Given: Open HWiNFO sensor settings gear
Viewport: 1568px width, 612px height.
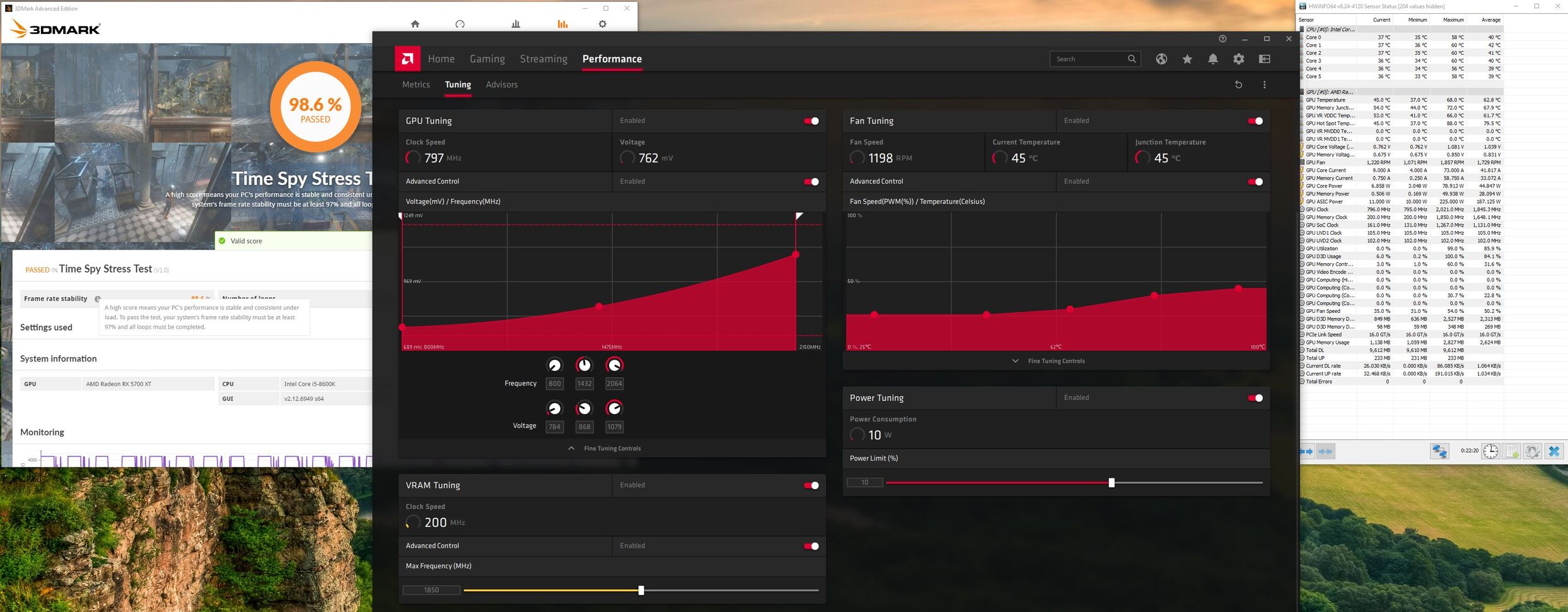Looking at the screenshot, I should 1533,451.
